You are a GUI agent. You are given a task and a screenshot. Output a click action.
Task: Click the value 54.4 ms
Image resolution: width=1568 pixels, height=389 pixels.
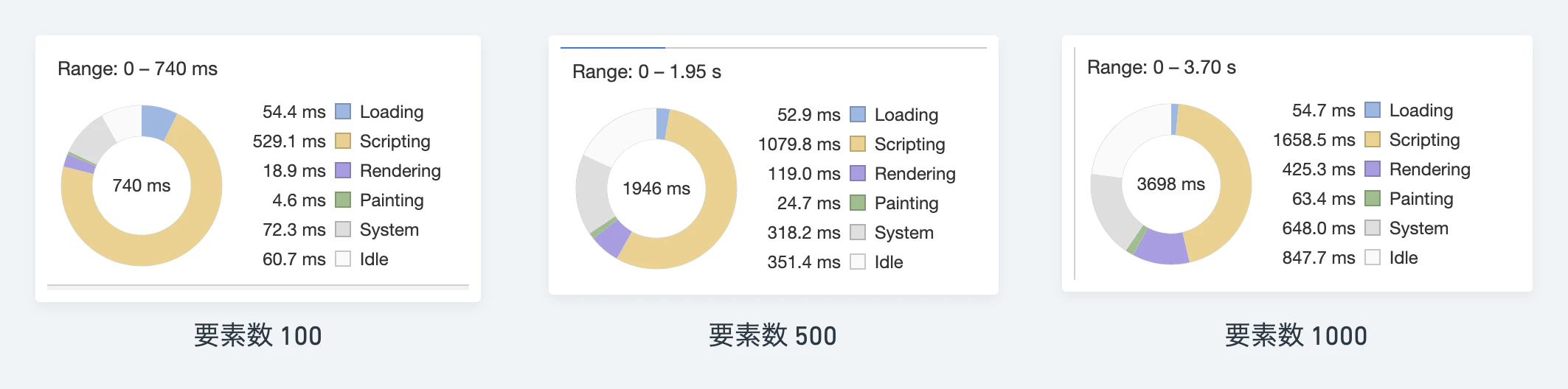(294, 112)
